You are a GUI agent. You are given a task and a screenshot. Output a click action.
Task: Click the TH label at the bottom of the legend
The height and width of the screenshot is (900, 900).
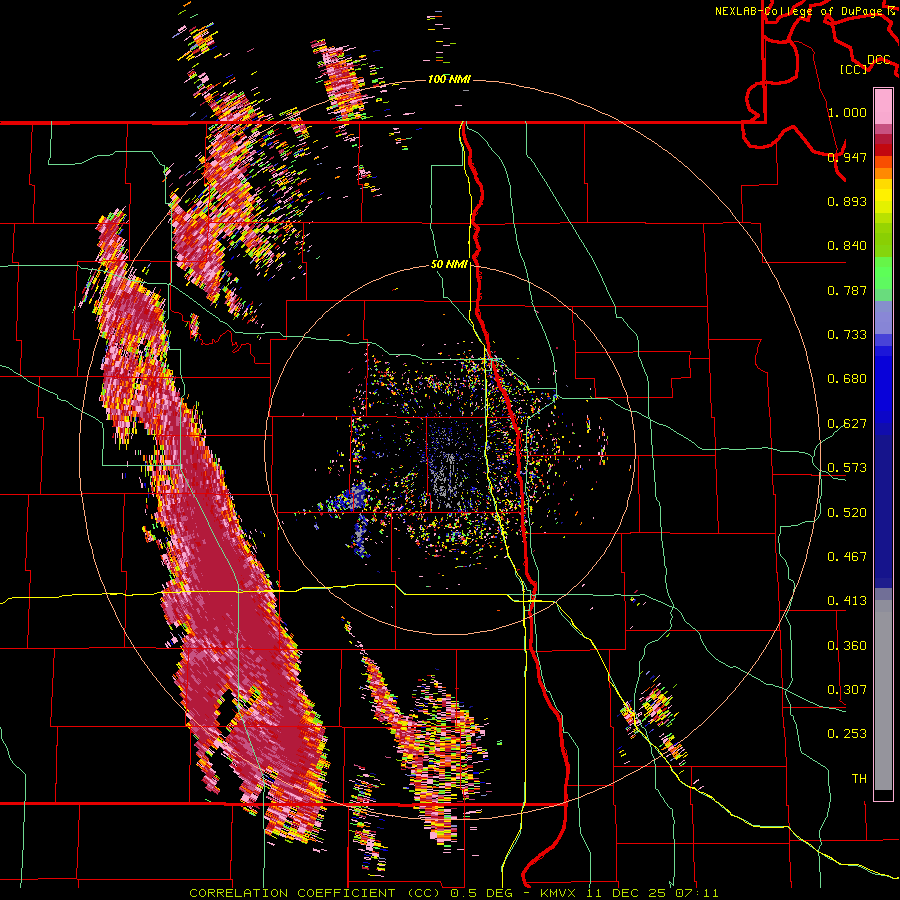tap(859, 779)
